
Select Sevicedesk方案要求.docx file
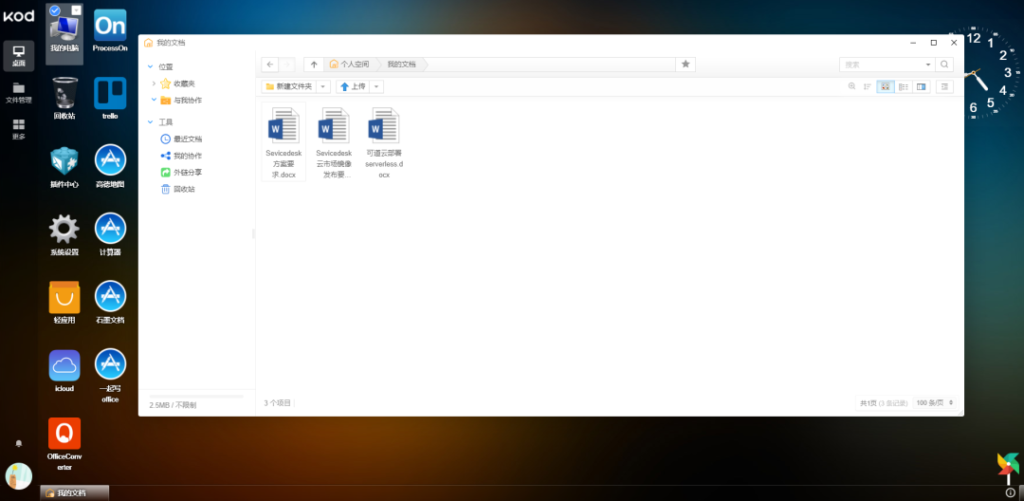tap(283, 142)
